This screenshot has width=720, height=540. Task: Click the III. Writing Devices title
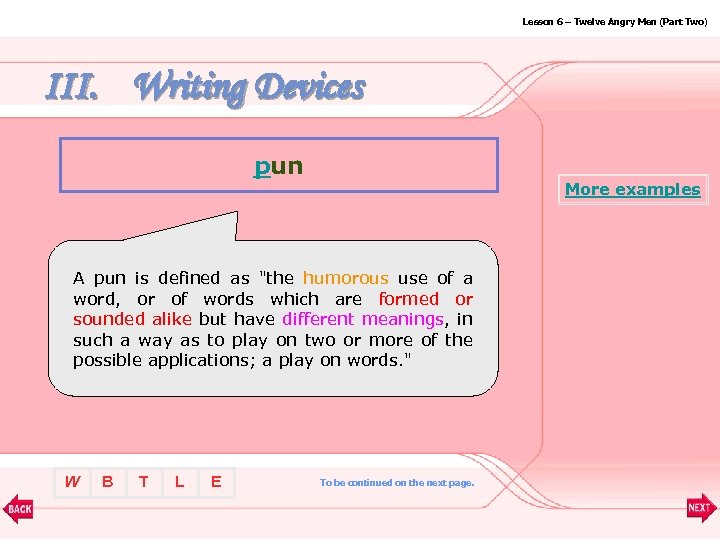(206, 87)
